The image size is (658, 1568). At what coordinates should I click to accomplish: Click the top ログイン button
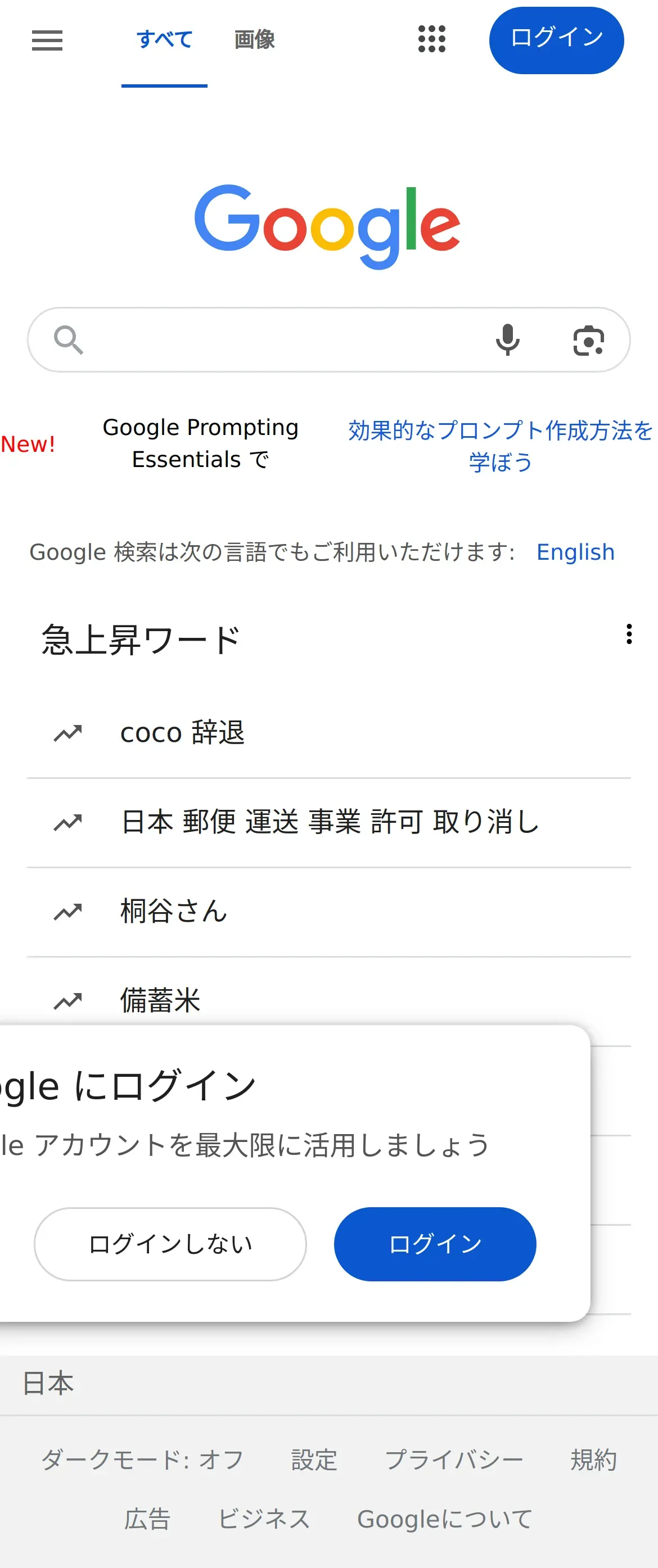(x=556, y=40)
